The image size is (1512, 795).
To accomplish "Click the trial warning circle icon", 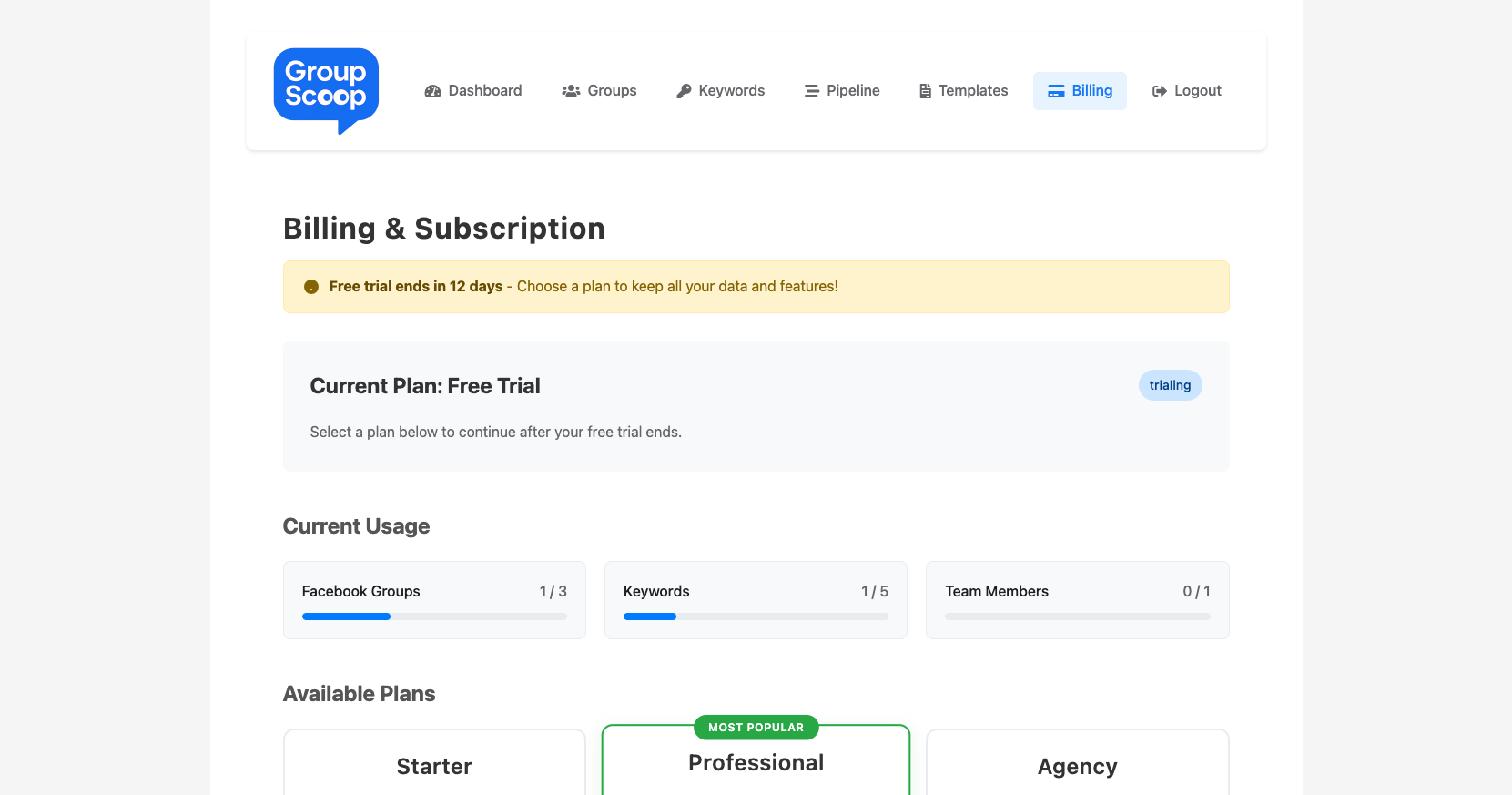I will pos(311,287).
